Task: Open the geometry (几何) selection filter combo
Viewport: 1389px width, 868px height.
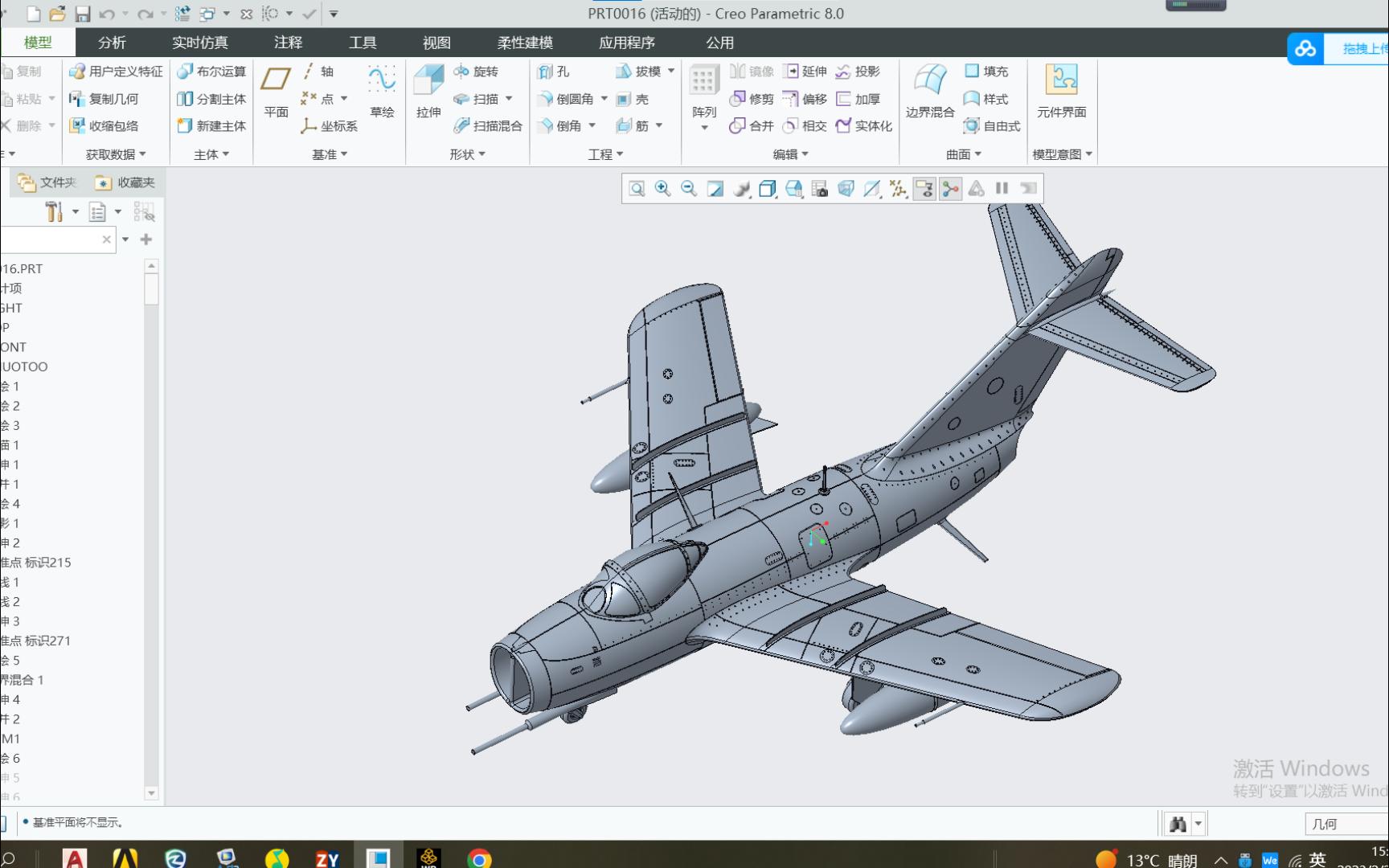Action: [x=1346, y=824]
